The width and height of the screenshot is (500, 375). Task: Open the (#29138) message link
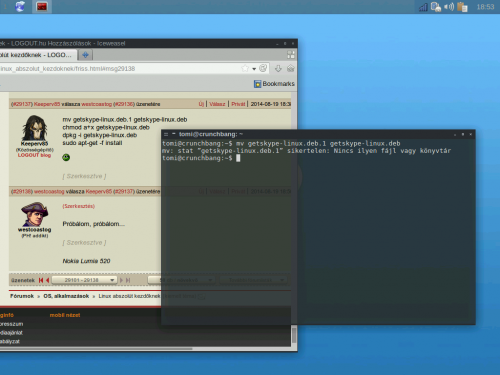click(x=22, y=192)
